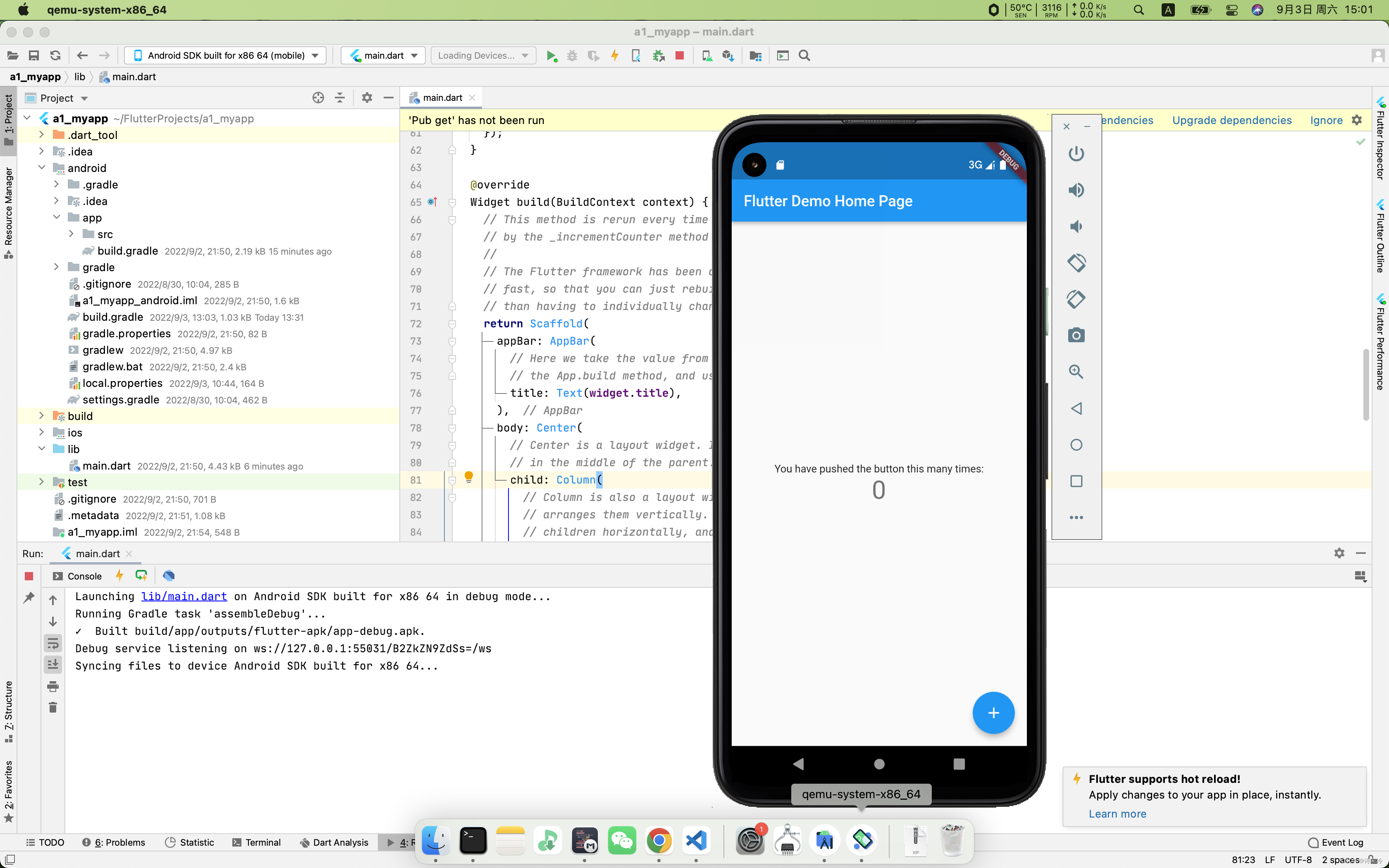
Task: Take emulator screenshot with camera icon
Action: (x=1076, y=335)
